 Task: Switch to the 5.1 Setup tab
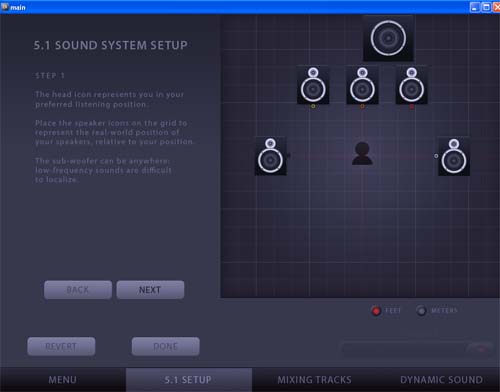189,380
